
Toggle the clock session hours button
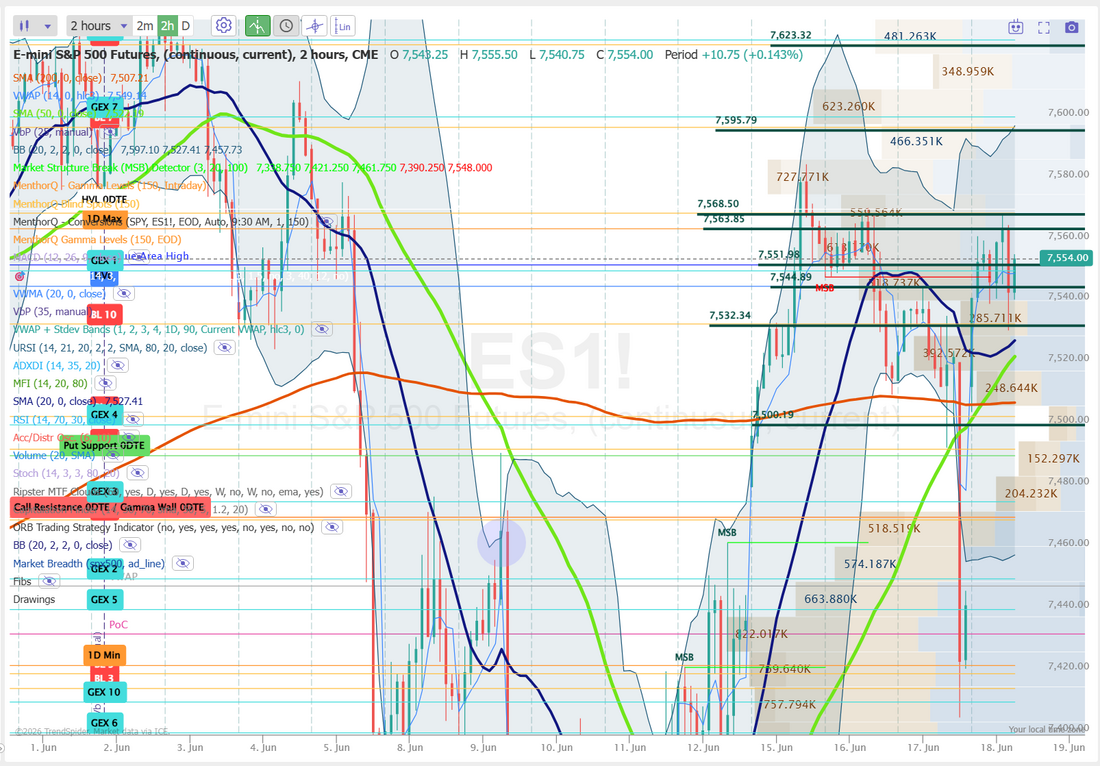click(x=286, y=26)
